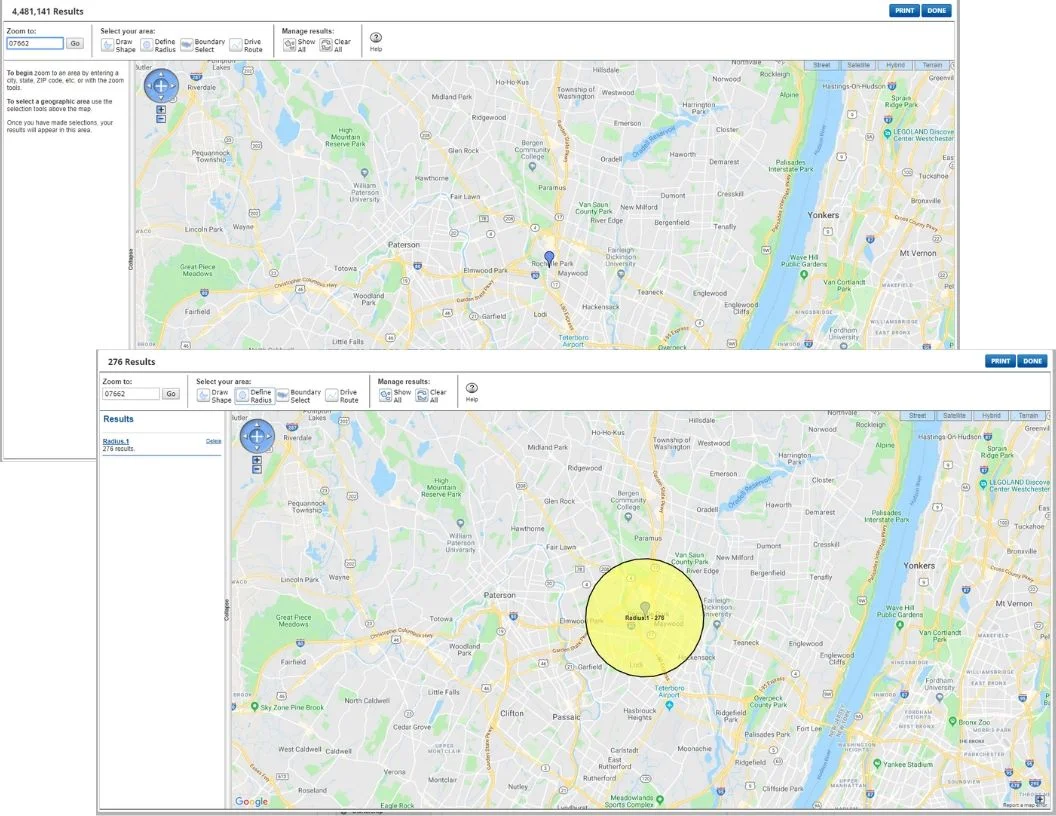Image resolution: width=1056 pixels, height=816 pixels.
Task: Switch to Hybrid view in 4,481,141 Results window
Action: (x=895, y=65)
